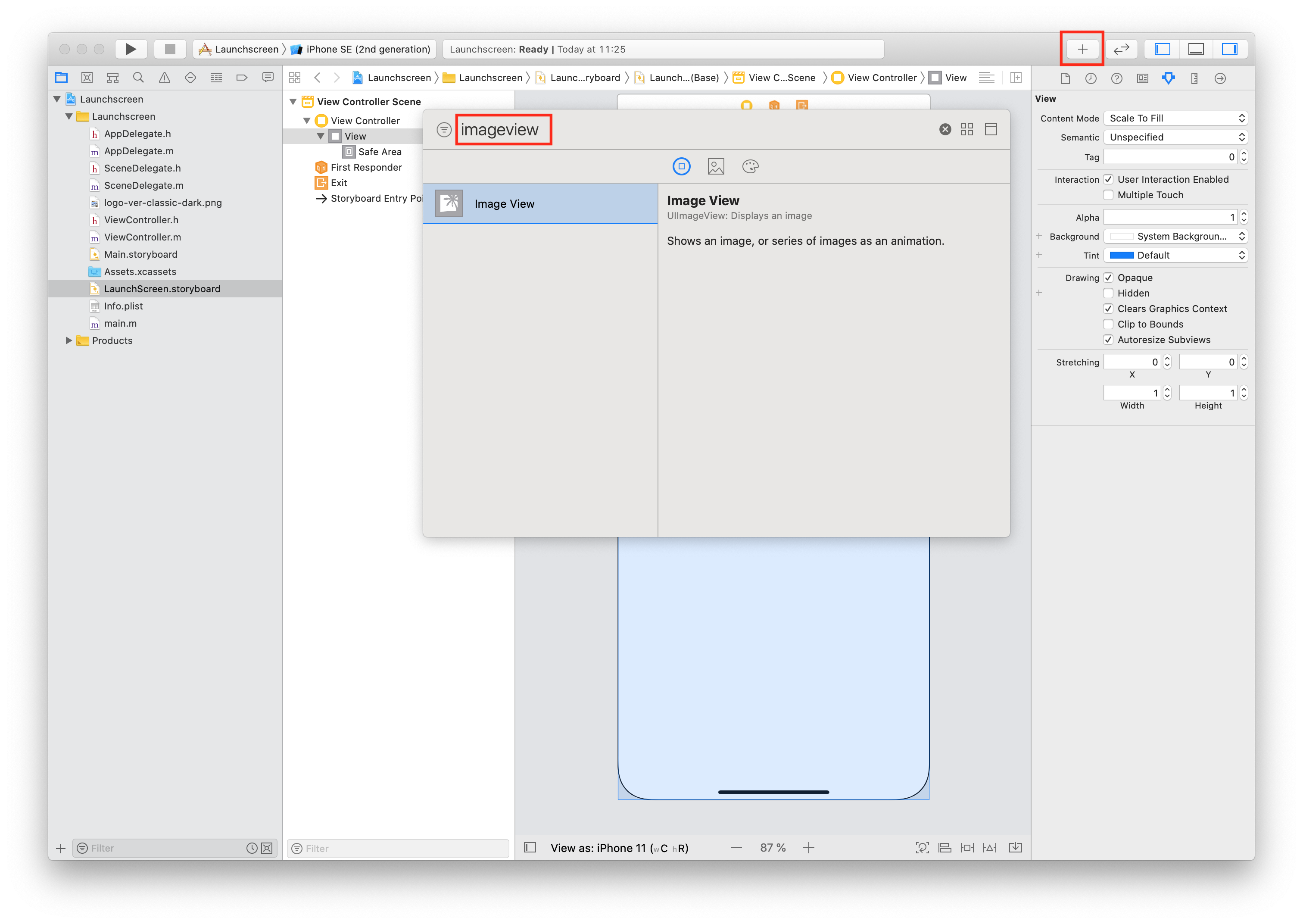Enable Clip to Bounds
Viewport: 1303px width, 924px height.
1109,324
